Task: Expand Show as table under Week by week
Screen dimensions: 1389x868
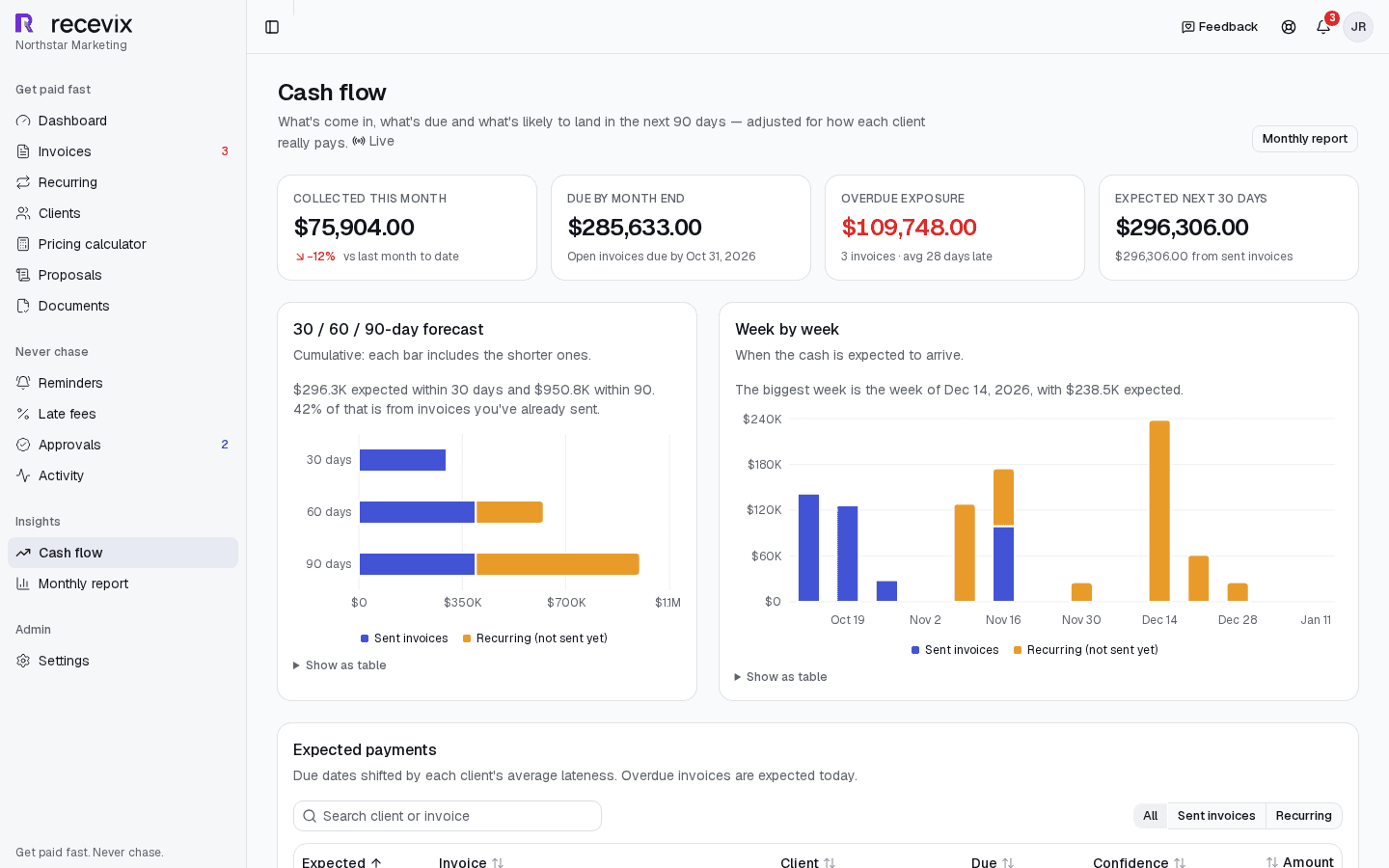Action: [x=780, y=677]
